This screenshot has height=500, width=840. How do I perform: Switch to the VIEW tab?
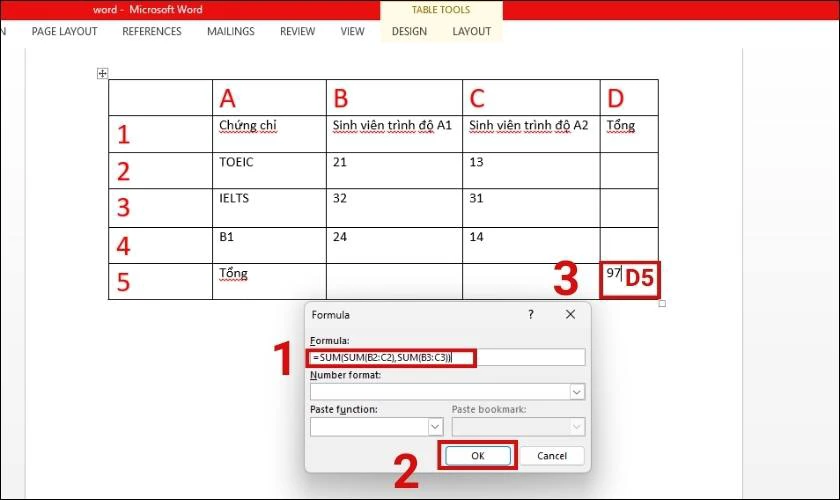[352, 32]
